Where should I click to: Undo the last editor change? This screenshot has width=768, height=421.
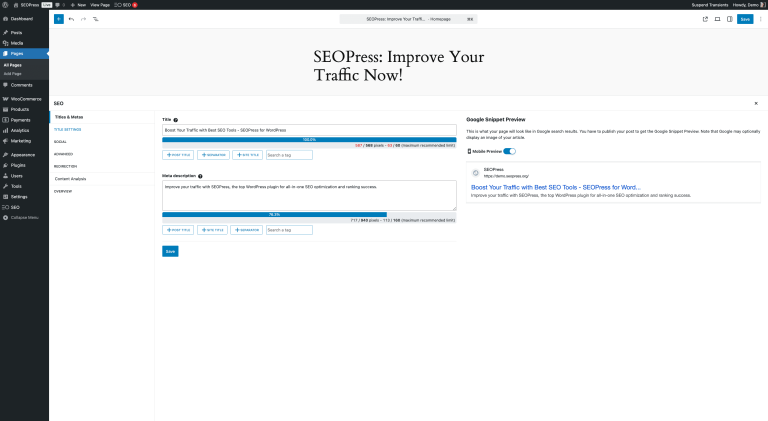(71, 19)
